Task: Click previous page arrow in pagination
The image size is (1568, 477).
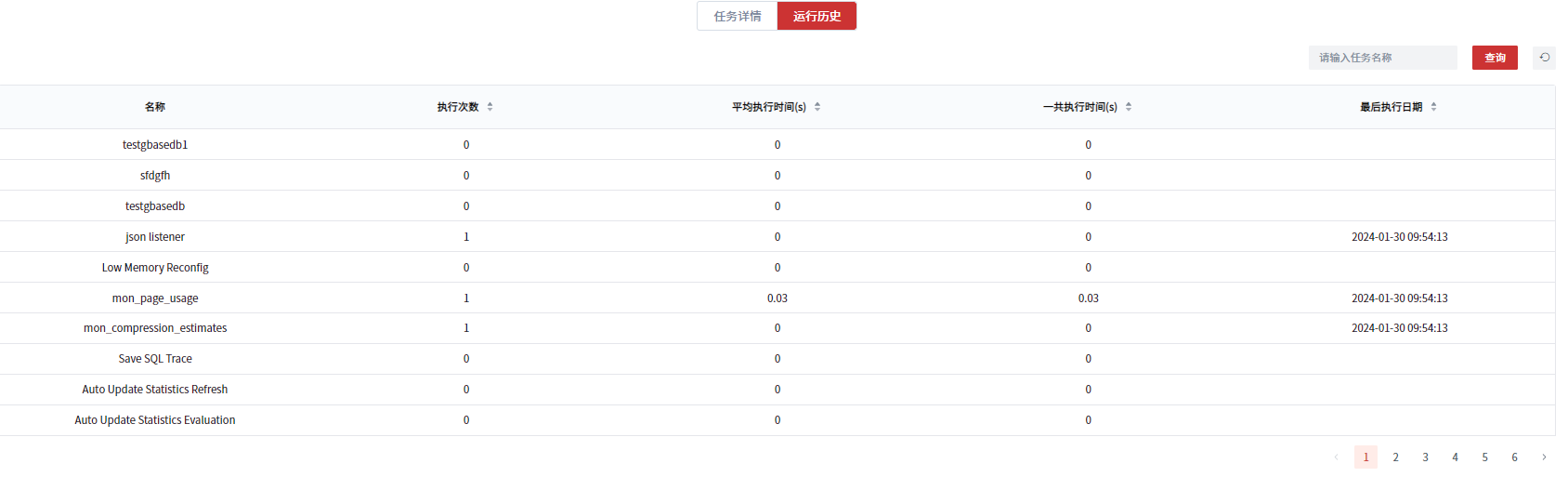Action: click(x=1336, y=457)
